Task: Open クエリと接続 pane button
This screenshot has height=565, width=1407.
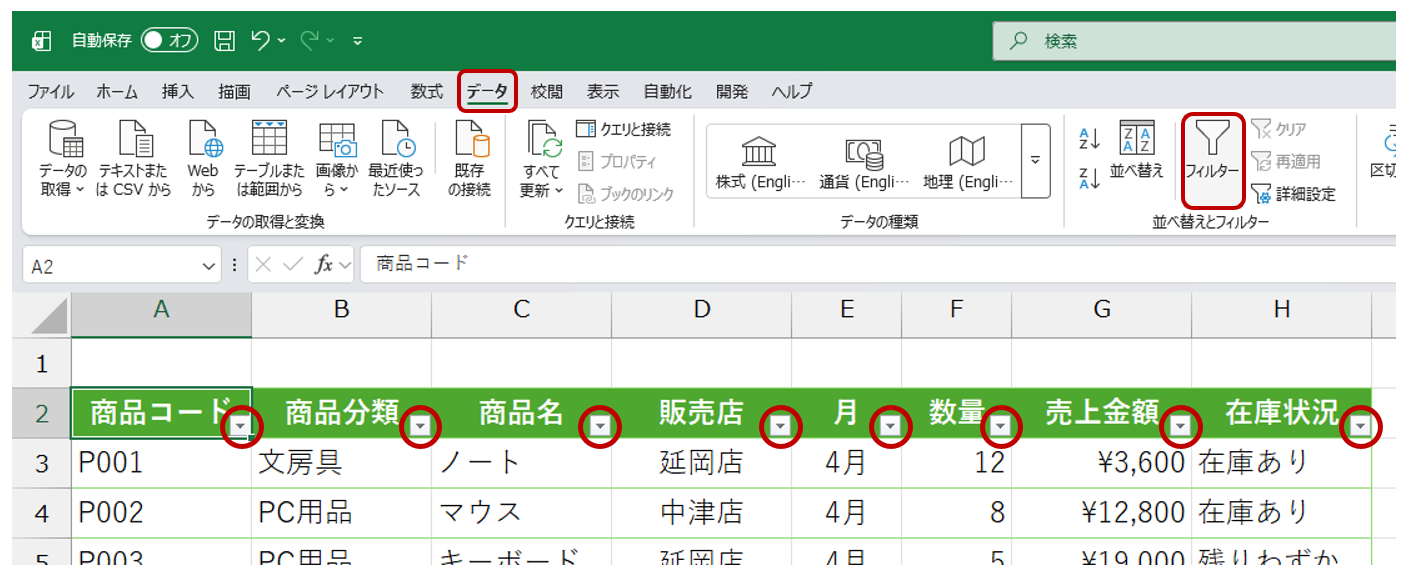Action: pyautogui.click(x=623, y=129)
